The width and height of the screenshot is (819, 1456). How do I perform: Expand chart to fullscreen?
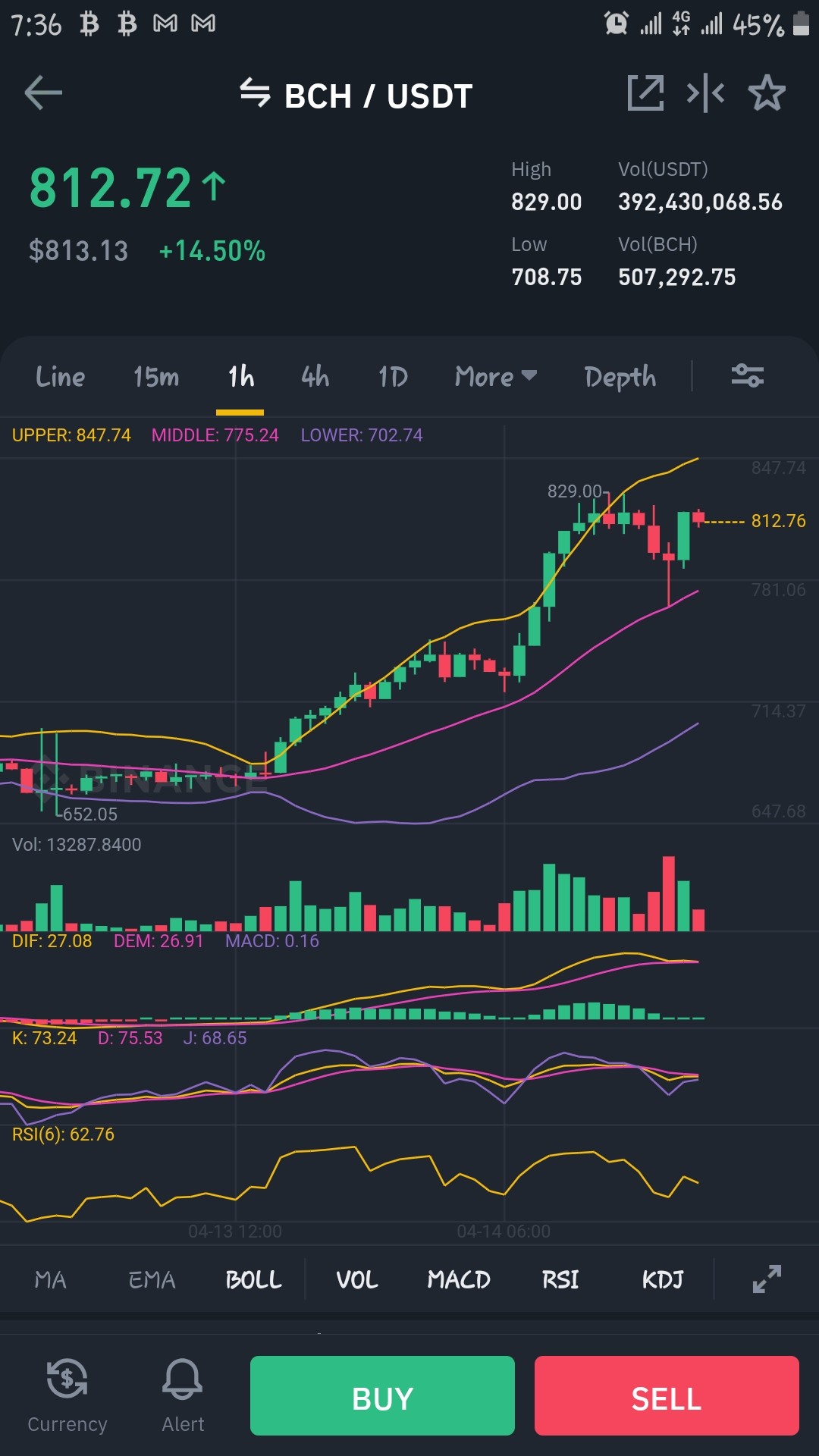coord(767,1279)
